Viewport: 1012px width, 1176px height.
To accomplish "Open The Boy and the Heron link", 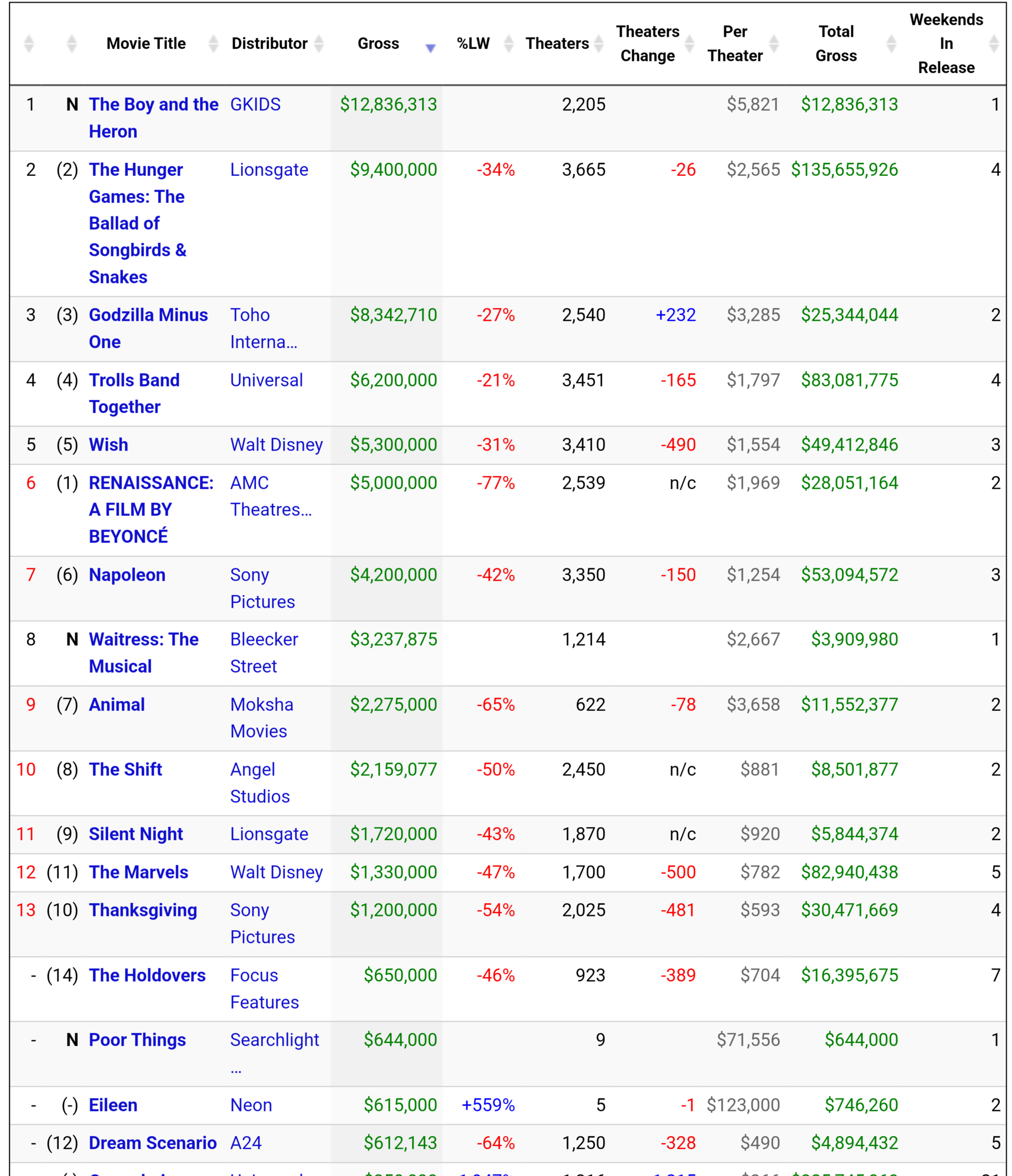I will click(154, 118).
